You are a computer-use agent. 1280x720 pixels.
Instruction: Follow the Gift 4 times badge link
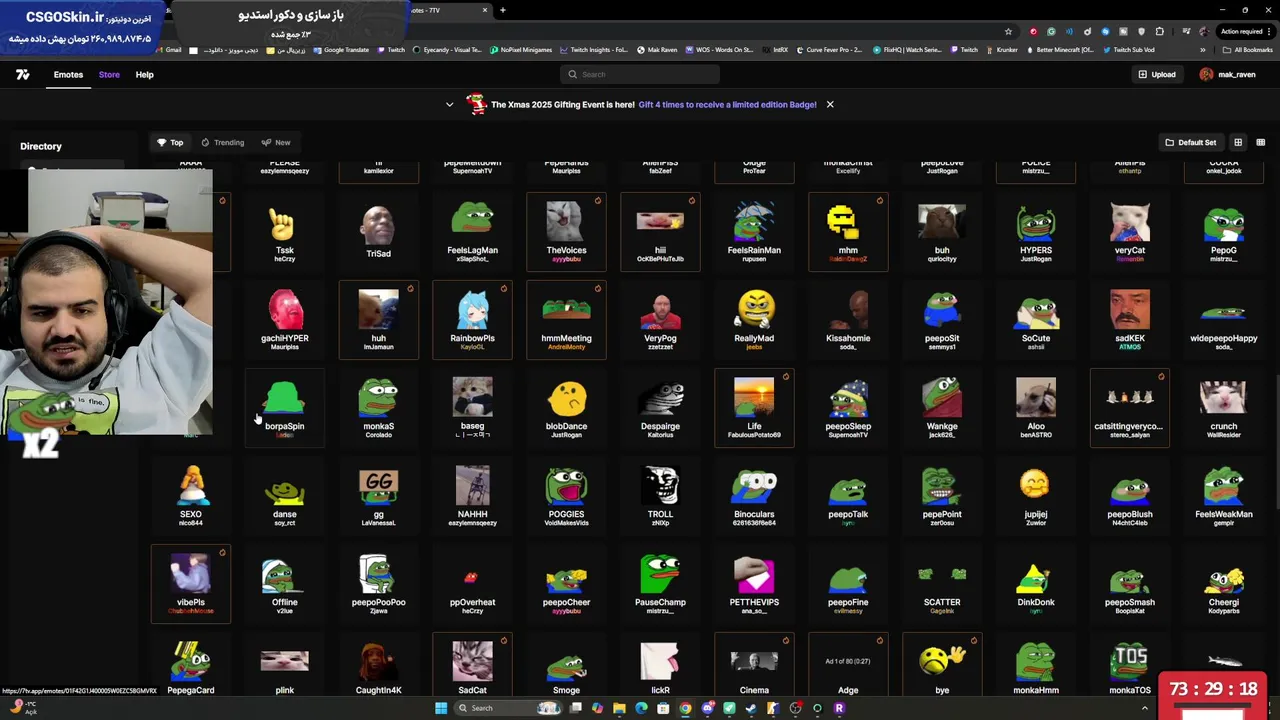(x=727, y=104)
